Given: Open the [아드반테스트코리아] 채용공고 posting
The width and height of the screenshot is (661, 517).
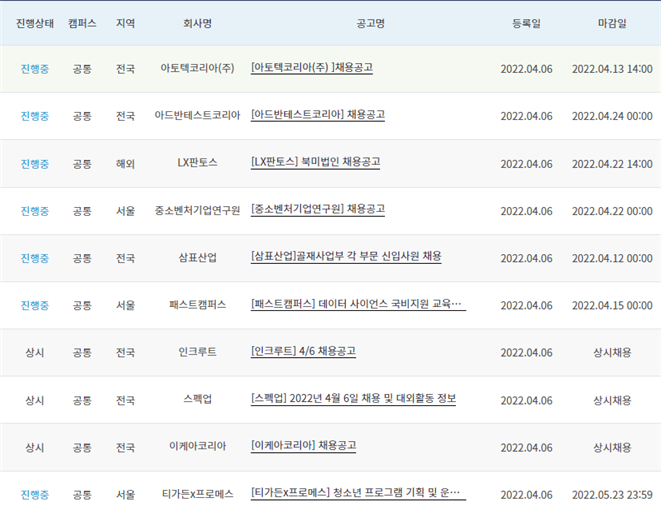Looking at the screenshot, I should pos(318,115).
